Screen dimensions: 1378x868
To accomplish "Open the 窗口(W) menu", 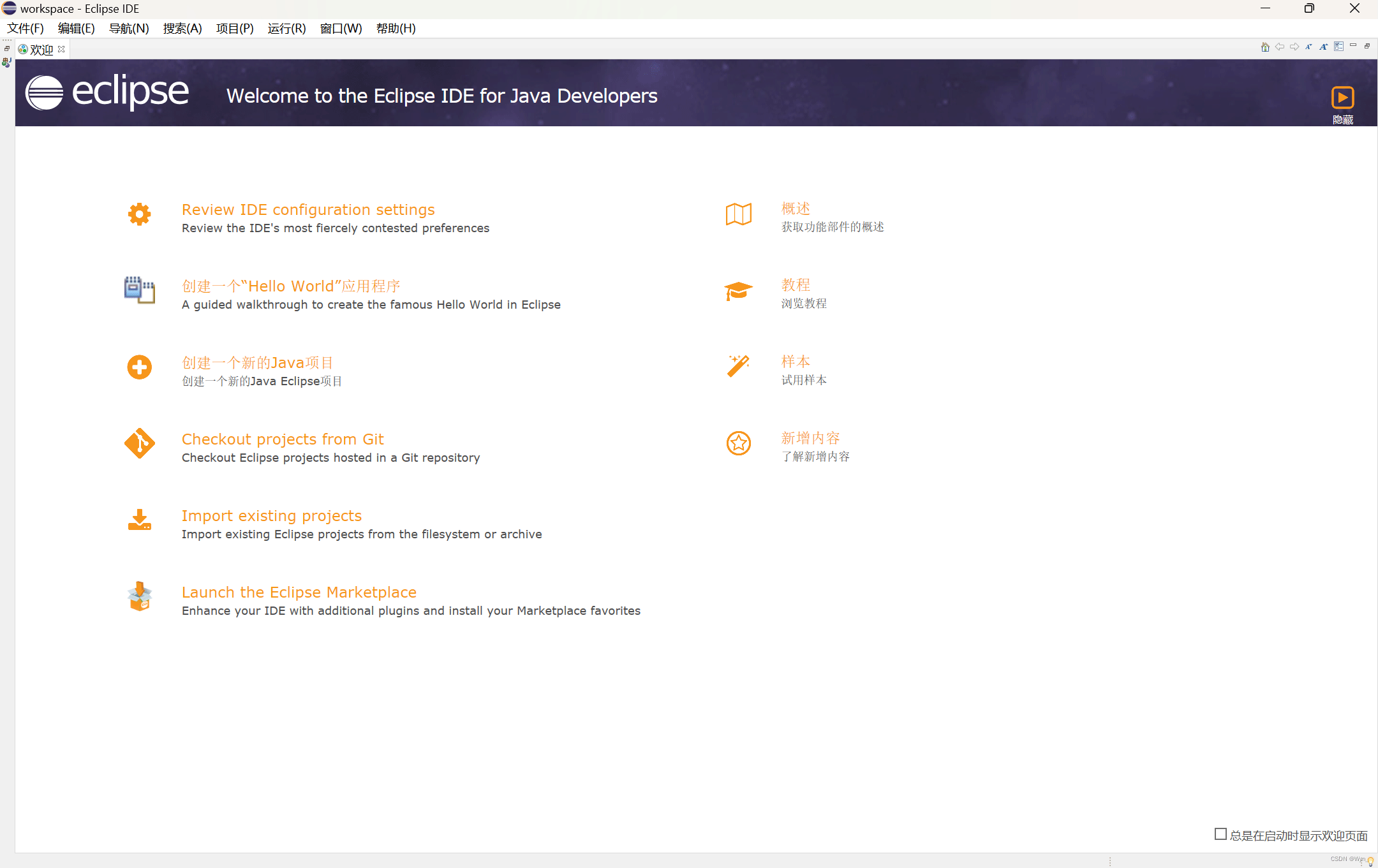I will [x=341, y=29].
